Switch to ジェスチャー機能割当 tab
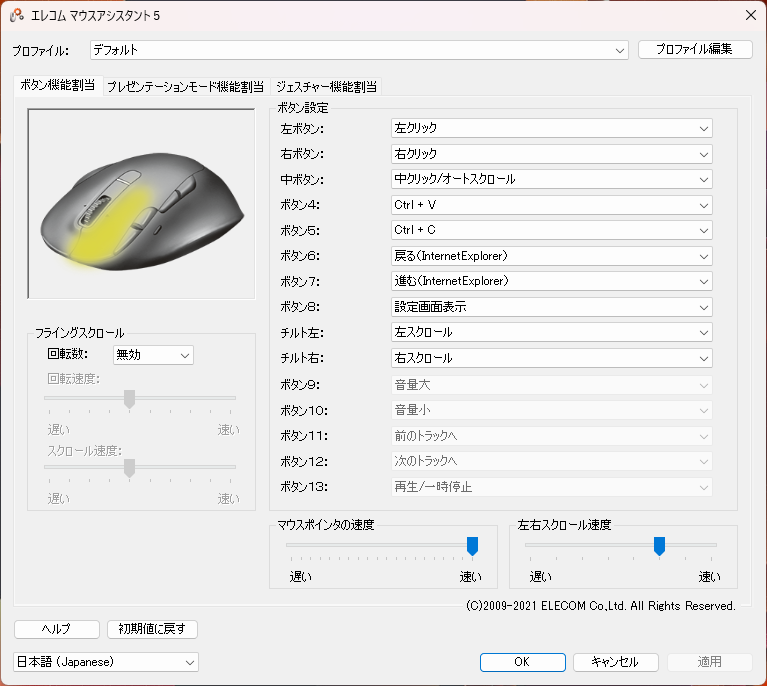 coord(327,87)
